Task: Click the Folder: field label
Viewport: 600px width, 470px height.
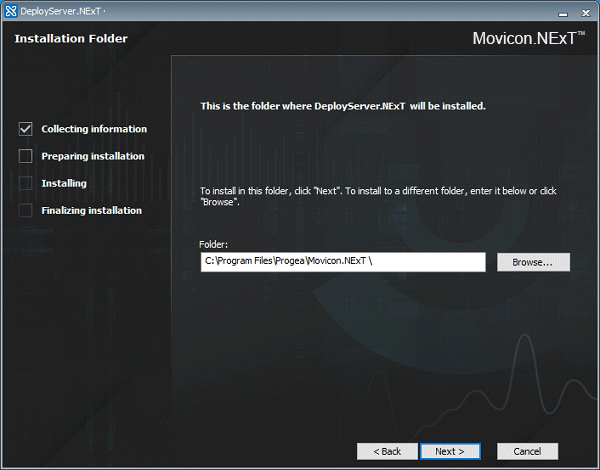Action: click(213, 244)
